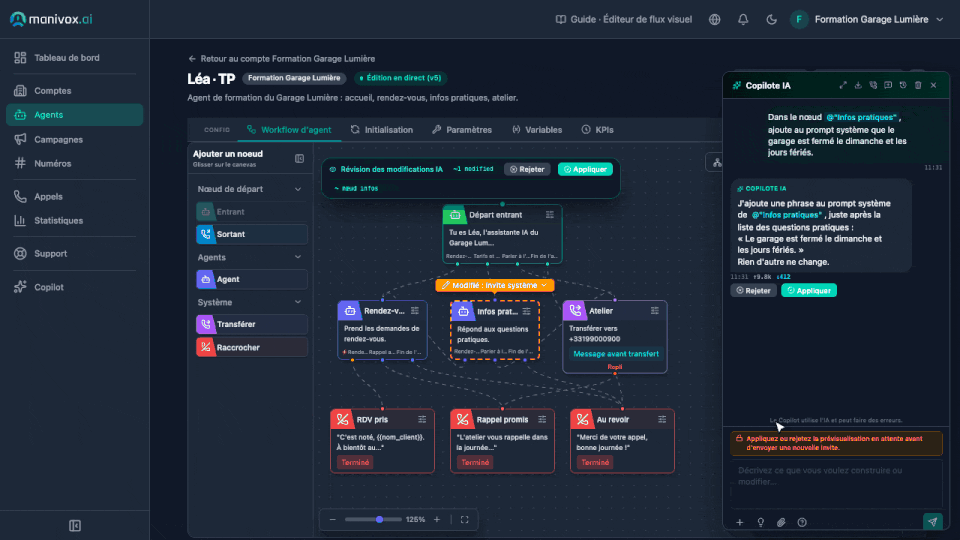
Task: Open the language globe icon in top bar
Action: click(x=714, y=20)
